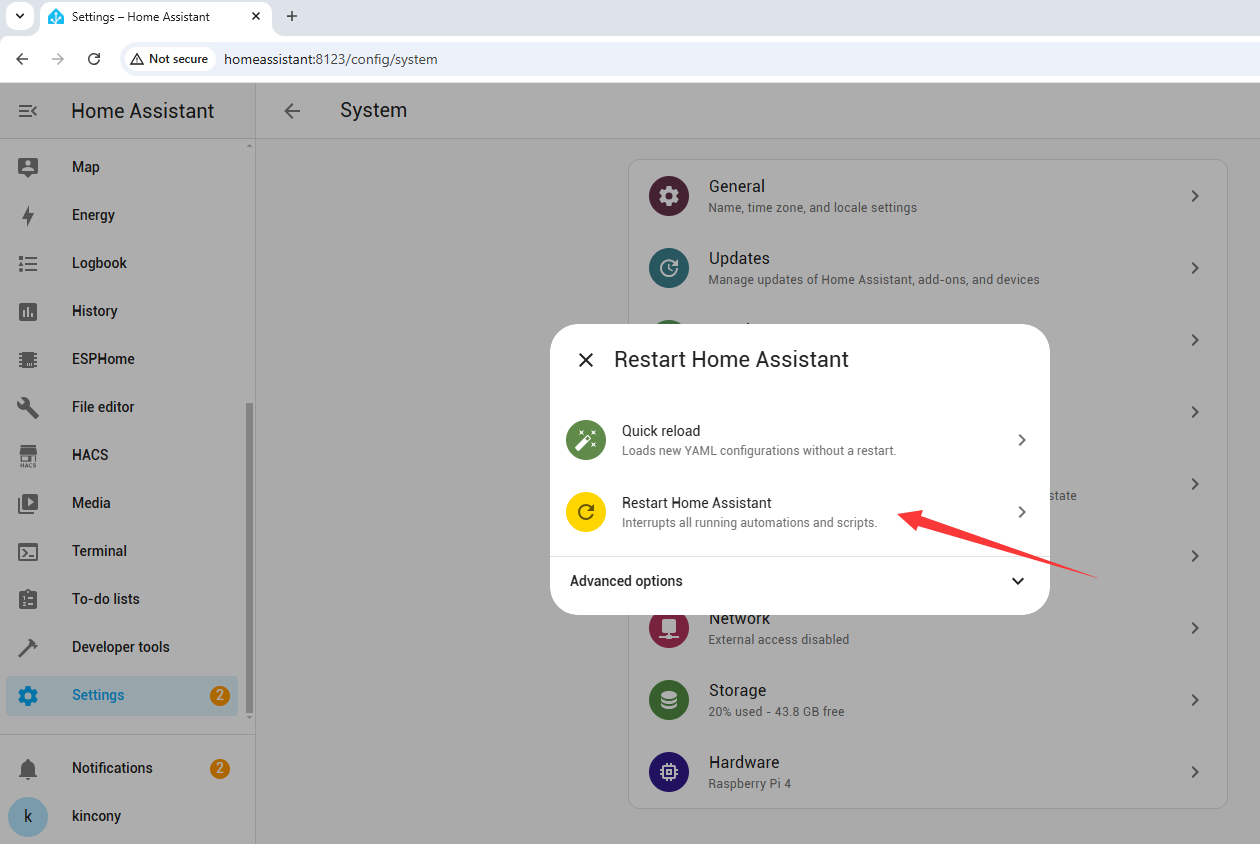Click the yellow Restart Home Assistant icon
The width and height of the screenshot is (1260, 844).
(586, 512)
